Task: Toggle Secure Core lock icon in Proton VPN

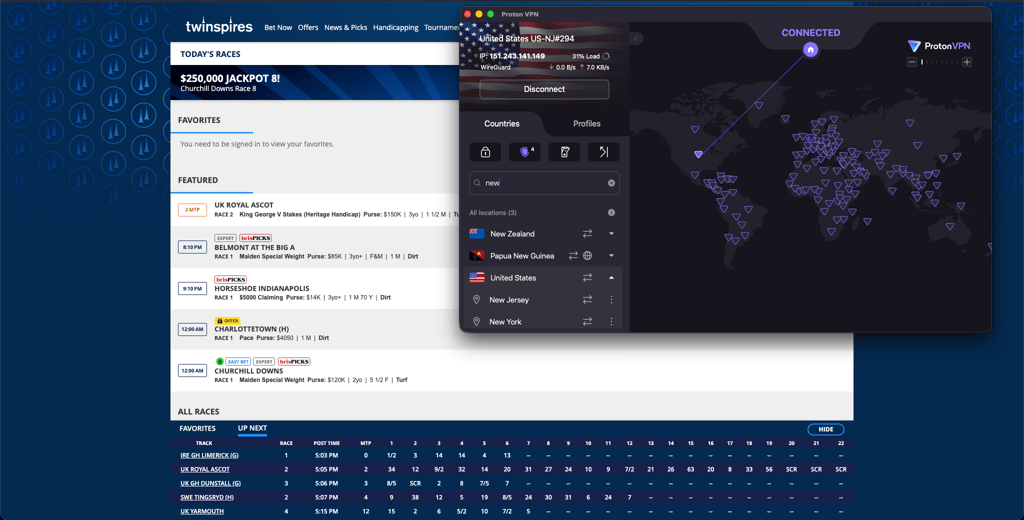Action: coord(485,152)
